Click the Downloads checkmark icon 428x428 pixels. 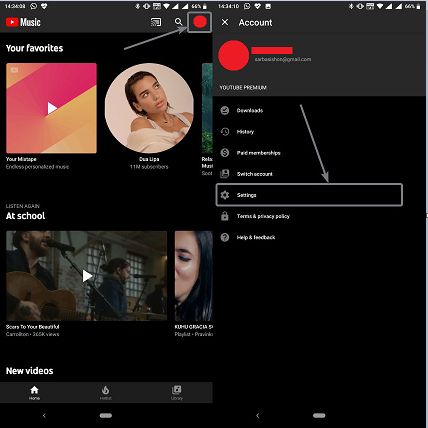pyautogui.click(x=225, y=110)
